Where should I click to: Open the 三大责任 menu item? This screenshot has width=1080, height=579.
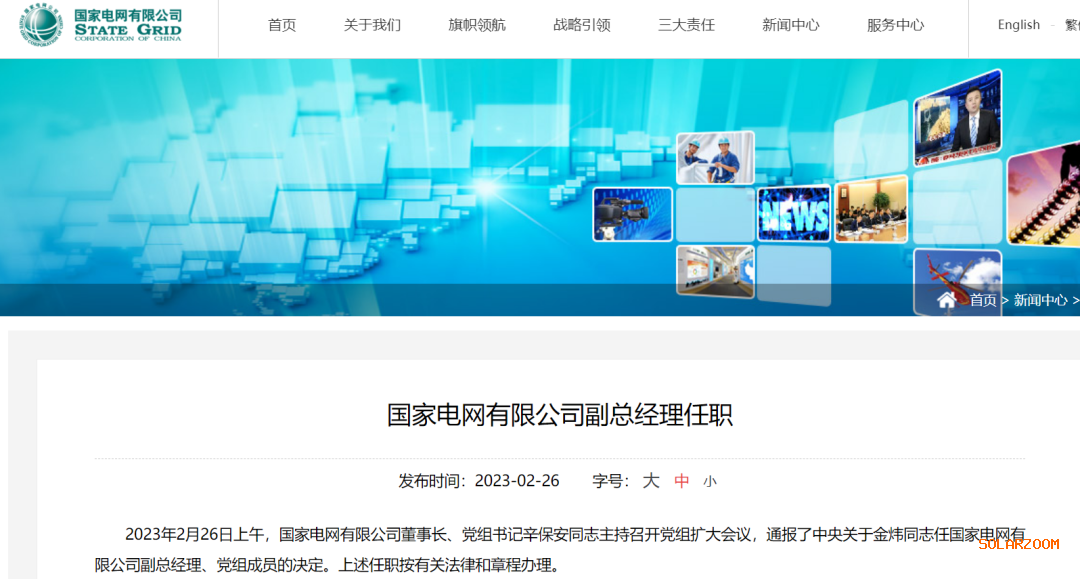tap(686, 25)
